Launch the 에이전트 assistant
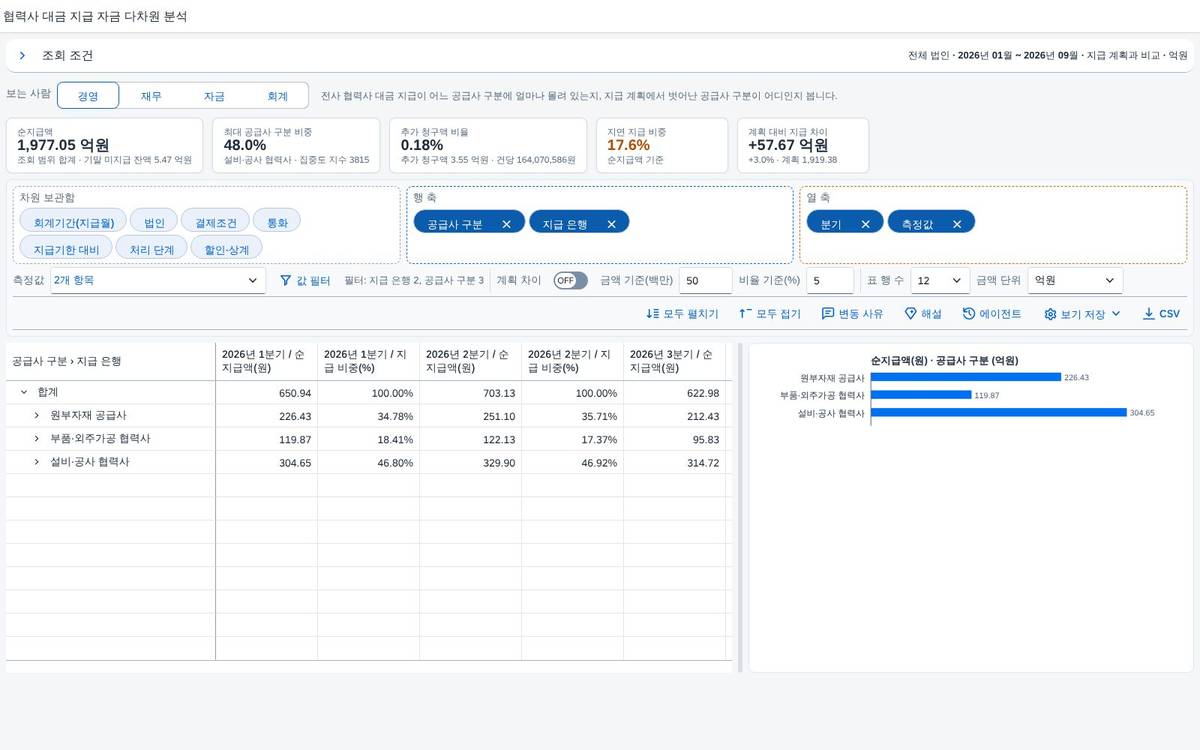Image resolution: width=1200 pixels, height=750 pixels. (x=992, y=314)
